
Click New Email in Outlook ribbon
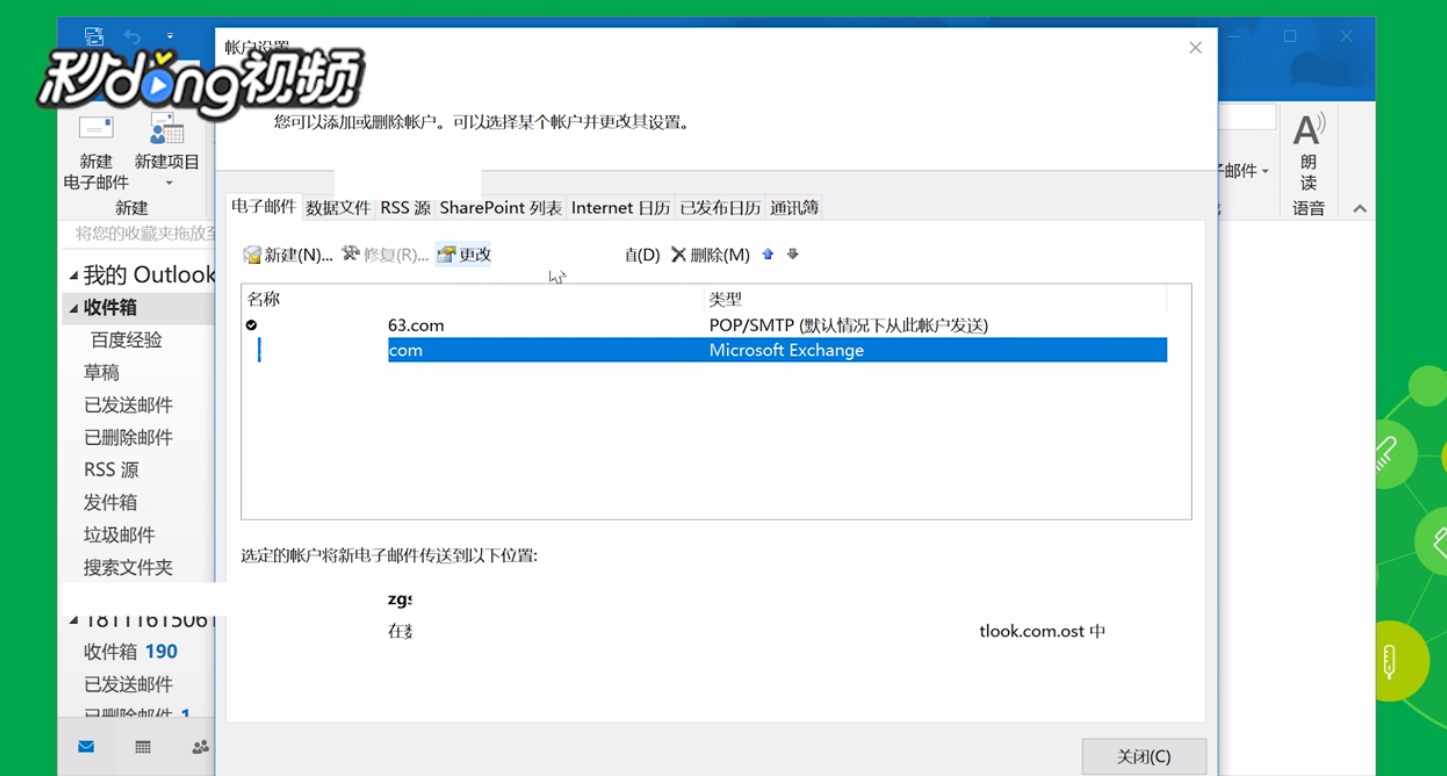tap(96, 152)
